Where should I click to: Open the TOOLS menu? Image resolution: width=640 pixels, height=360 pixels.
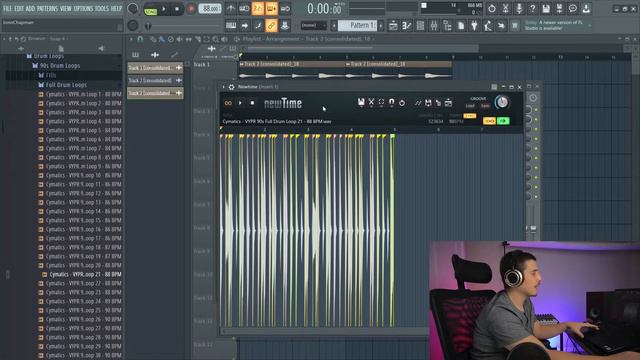pyautogui.click(x=102, y=8)
